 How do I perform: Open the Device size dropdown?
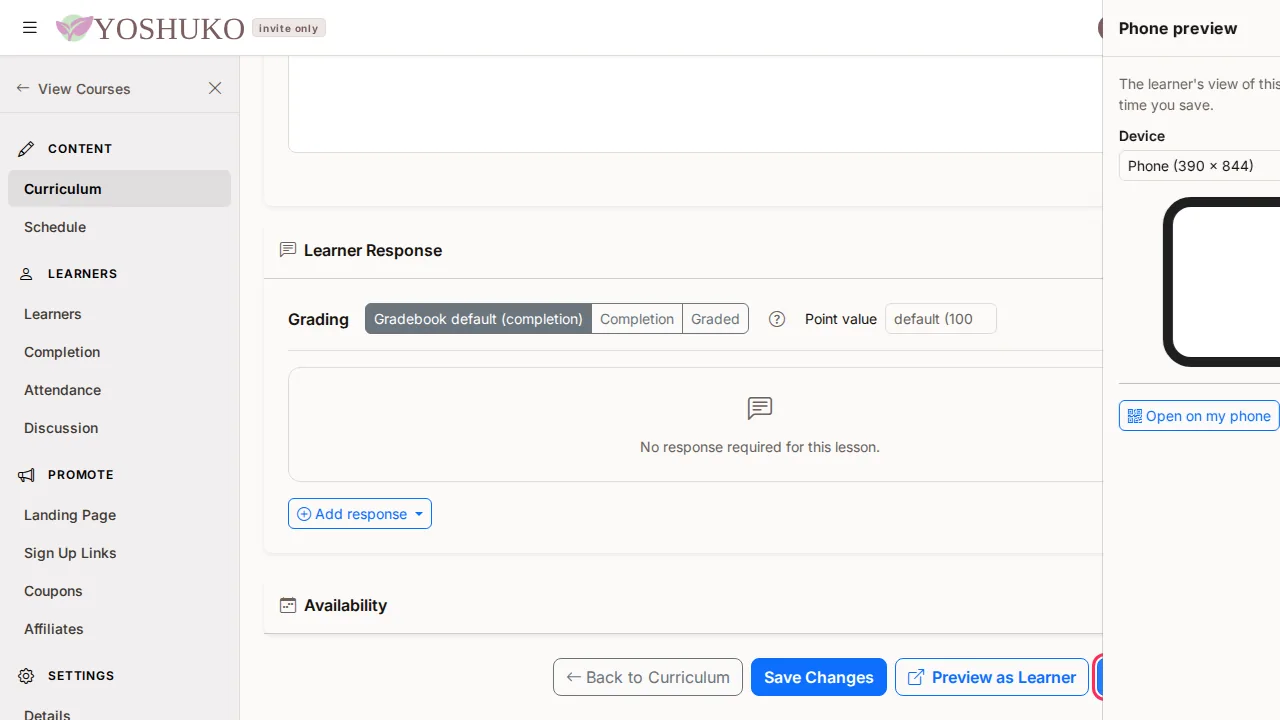click(1199, 166)
